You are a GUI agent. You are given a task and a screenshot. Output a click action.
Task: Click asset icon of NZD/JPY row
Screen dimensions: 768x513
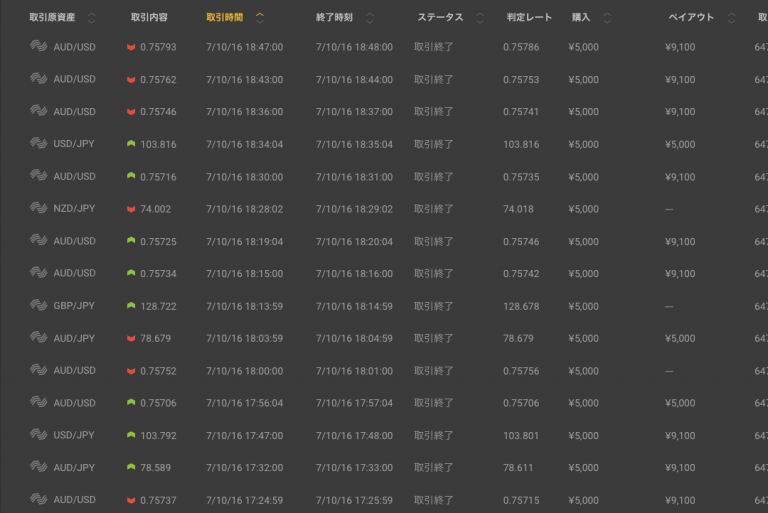[x=39, y=208]
